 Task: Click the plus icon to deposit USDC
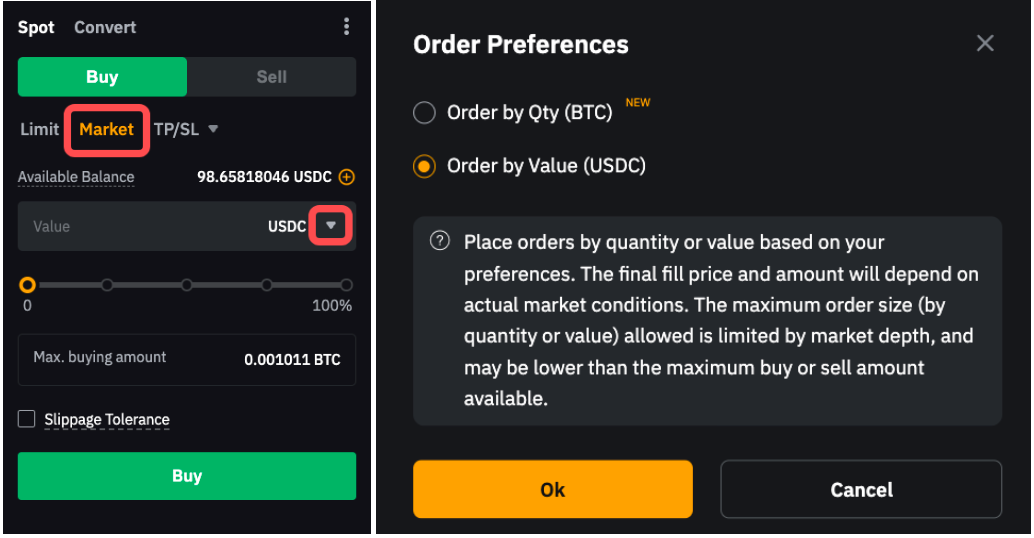(347, 177)
